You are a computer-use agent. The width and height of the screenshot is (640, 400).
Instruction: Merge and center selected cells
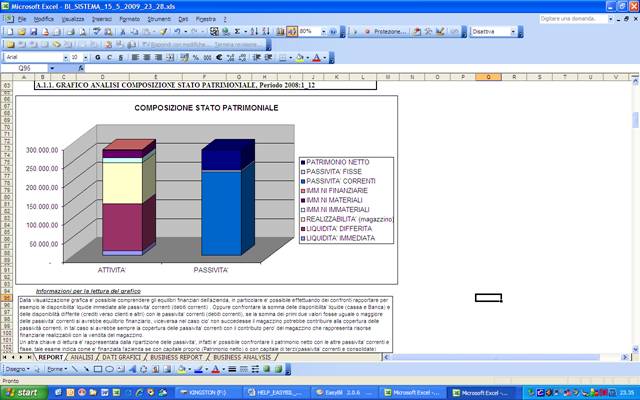pyautogui.click(x=170, y=58)
